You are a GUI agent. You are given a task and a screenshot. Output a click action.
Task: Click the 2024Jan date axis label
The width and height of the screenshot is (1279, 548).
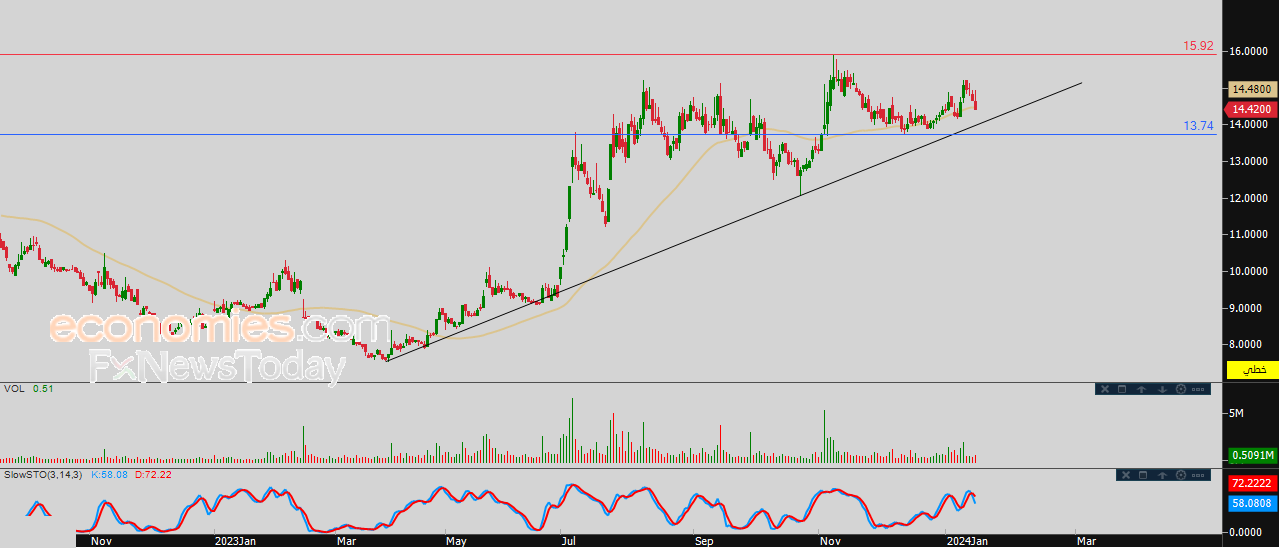click(x=966, y=540)
